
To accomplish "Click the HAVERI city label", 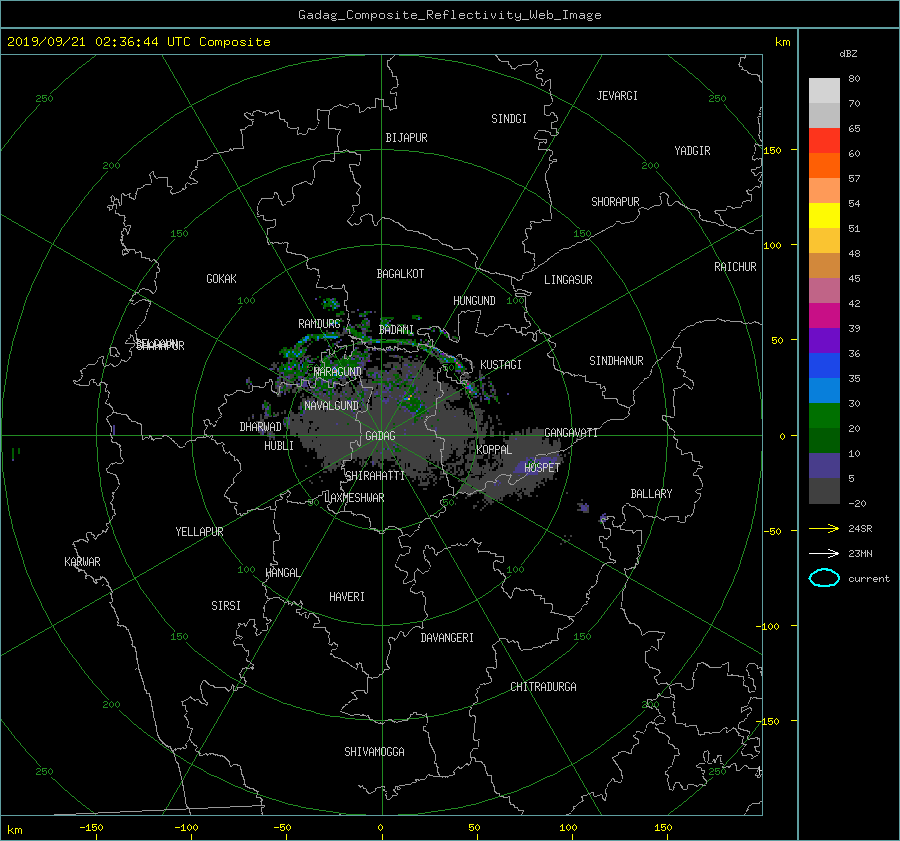I will 347,597.
